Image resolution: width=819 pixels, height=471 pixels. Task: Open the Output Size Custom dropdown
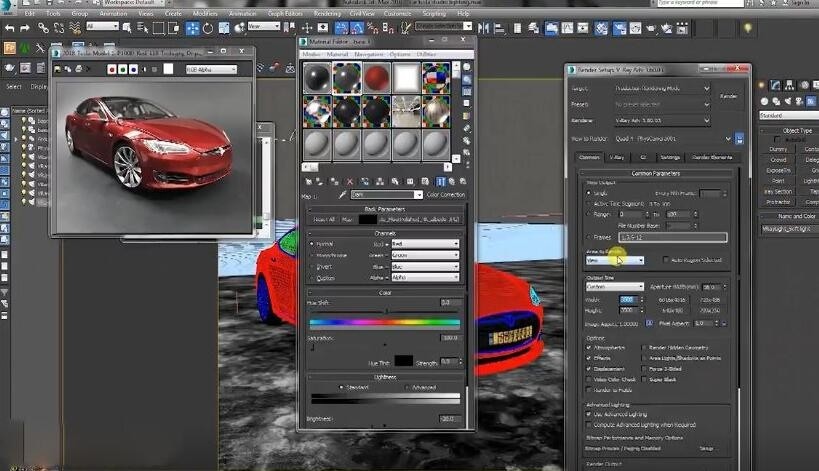tap(615, 287)
